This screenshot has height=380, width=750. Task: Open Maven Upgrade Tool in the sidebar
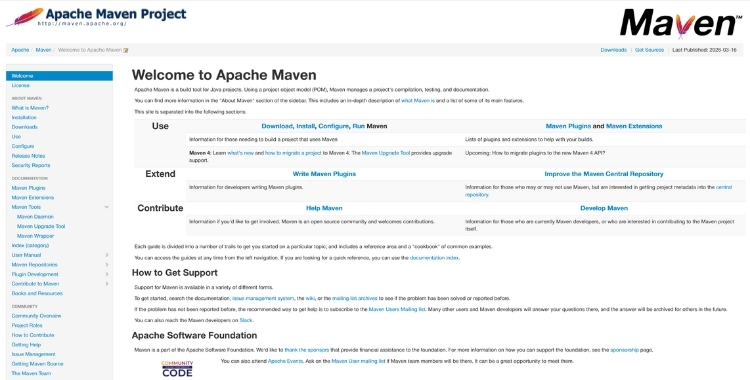[41, 226]
